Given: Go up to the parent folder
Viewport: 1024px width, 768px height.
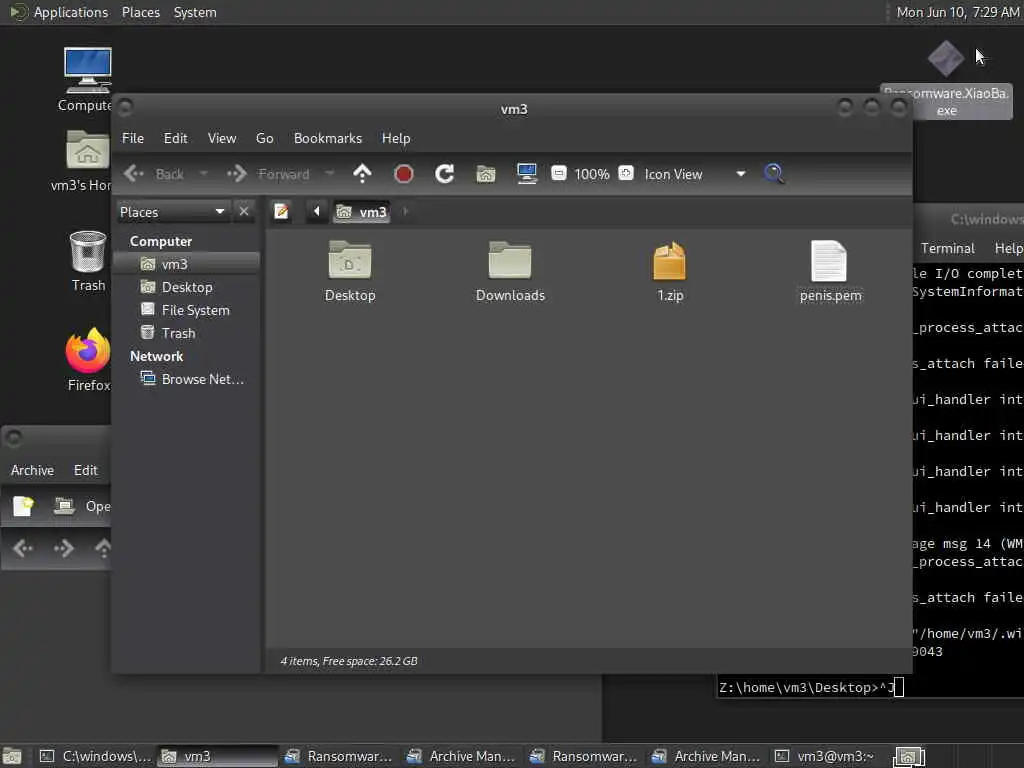Looking at the screenshot, I should (x=362, y=174).
